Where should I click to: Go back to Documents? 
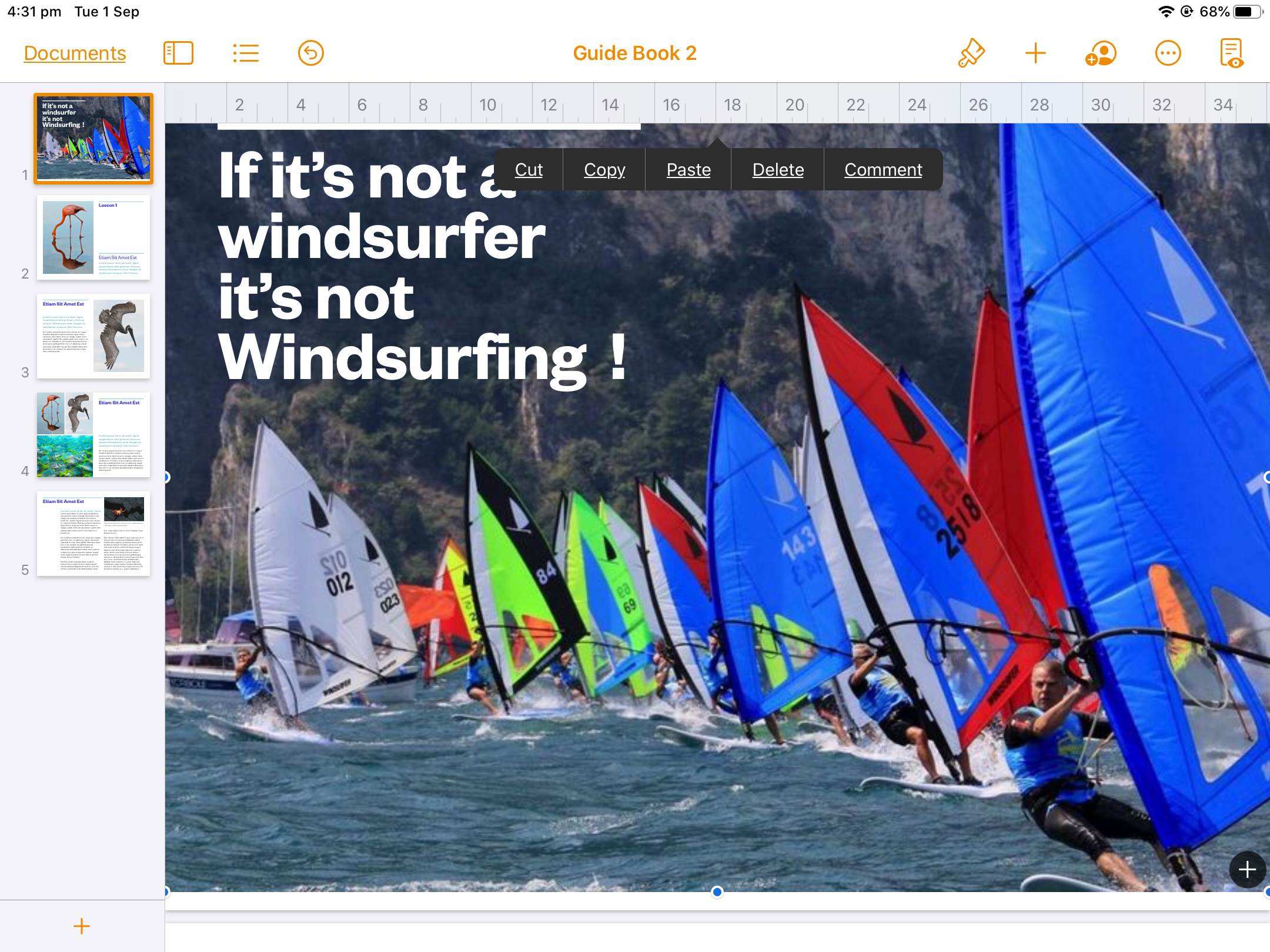click(x=75, y=53)
